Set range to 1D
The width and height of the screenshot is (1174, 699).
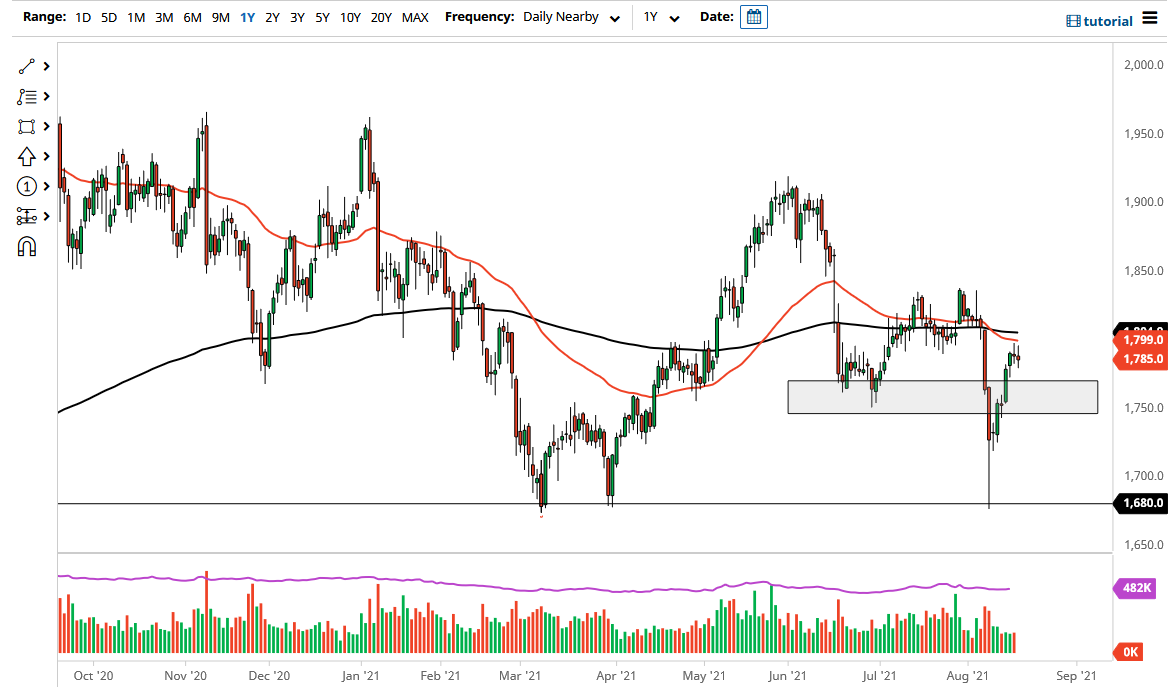(x=83, y=17)
